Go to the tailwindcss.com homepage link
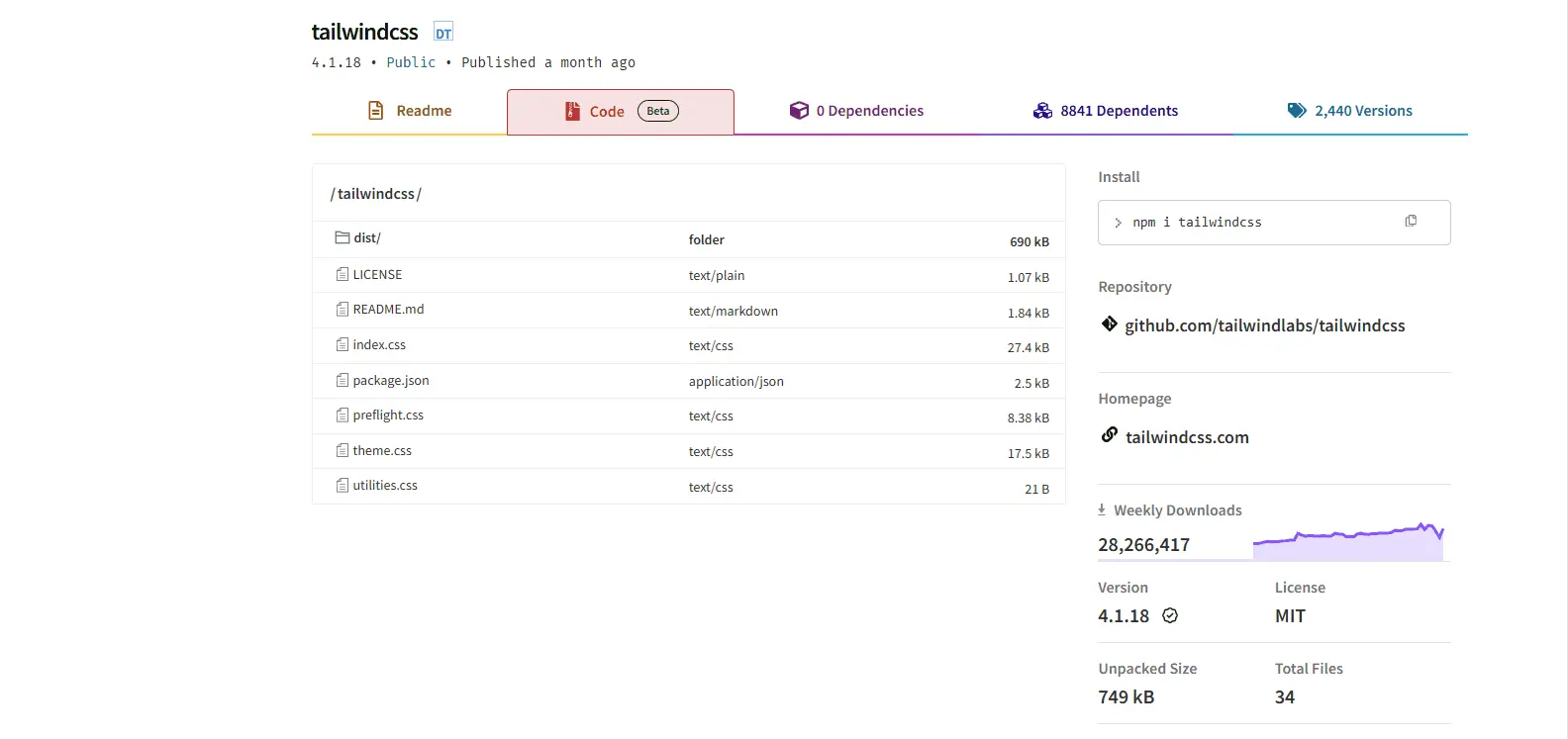1568x739 pixels. (1187, 437)
